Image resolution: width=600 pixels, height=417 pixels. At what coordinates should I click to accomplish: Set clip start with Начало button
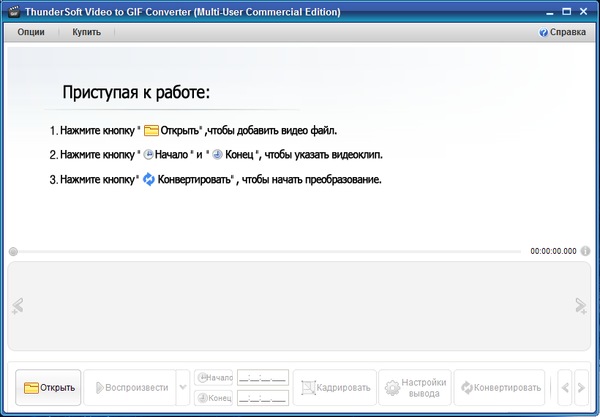pyautogui.click(x=214, y=378)
